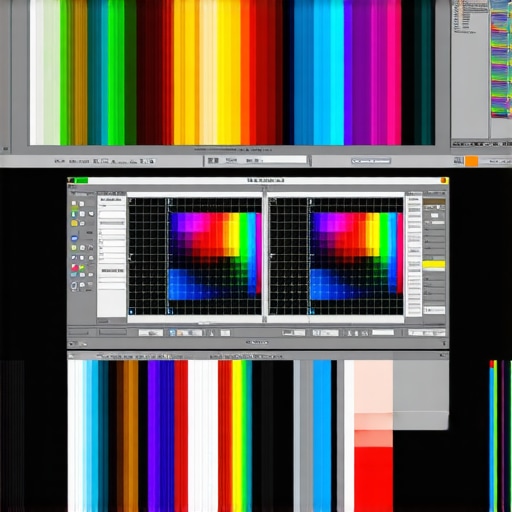Click the left color grid view
This screenshot has width=512, height=512.
[195, 256]
